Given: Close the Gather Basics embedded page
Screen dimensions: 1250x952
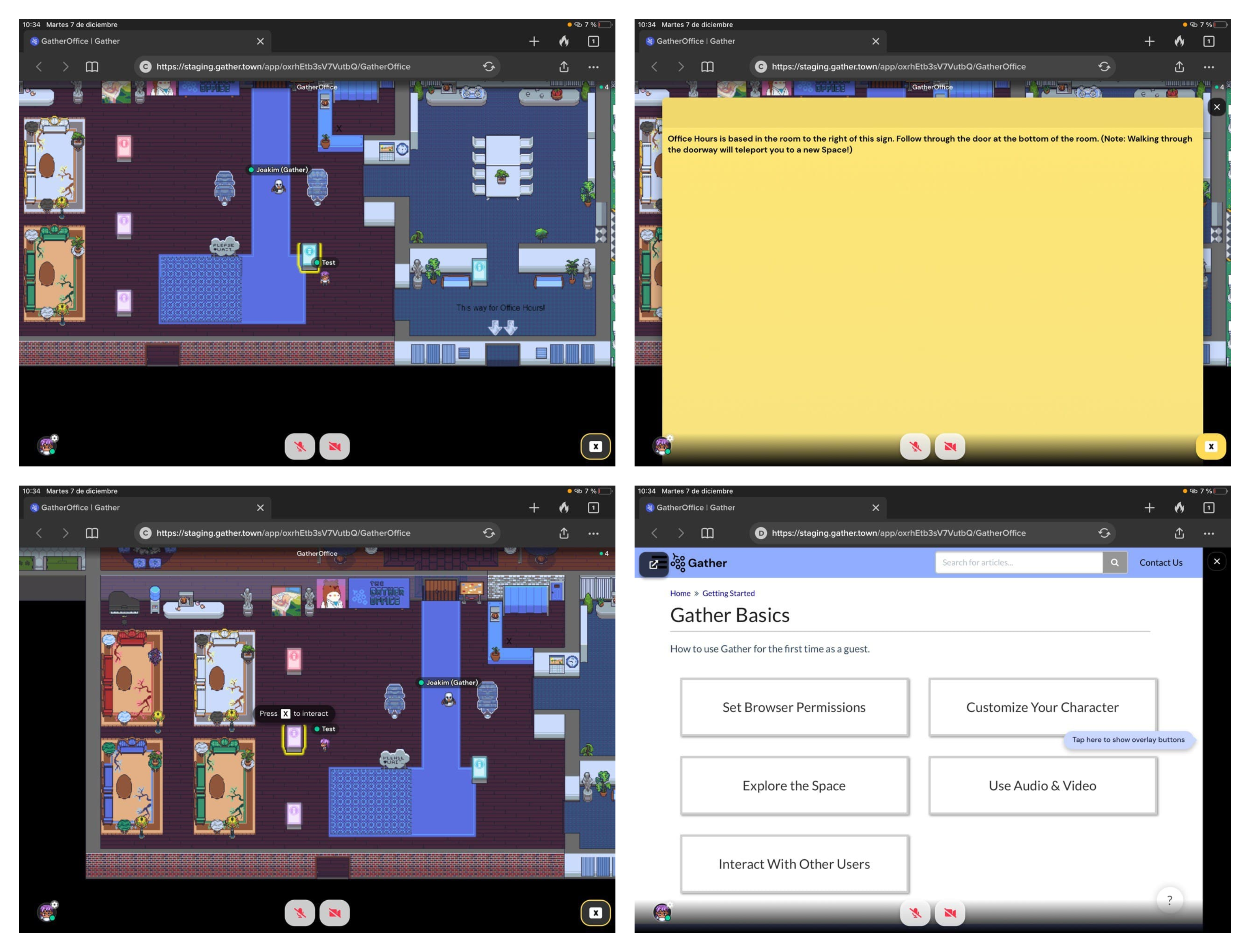Looking at the screenshot, I should [1216, 561].
